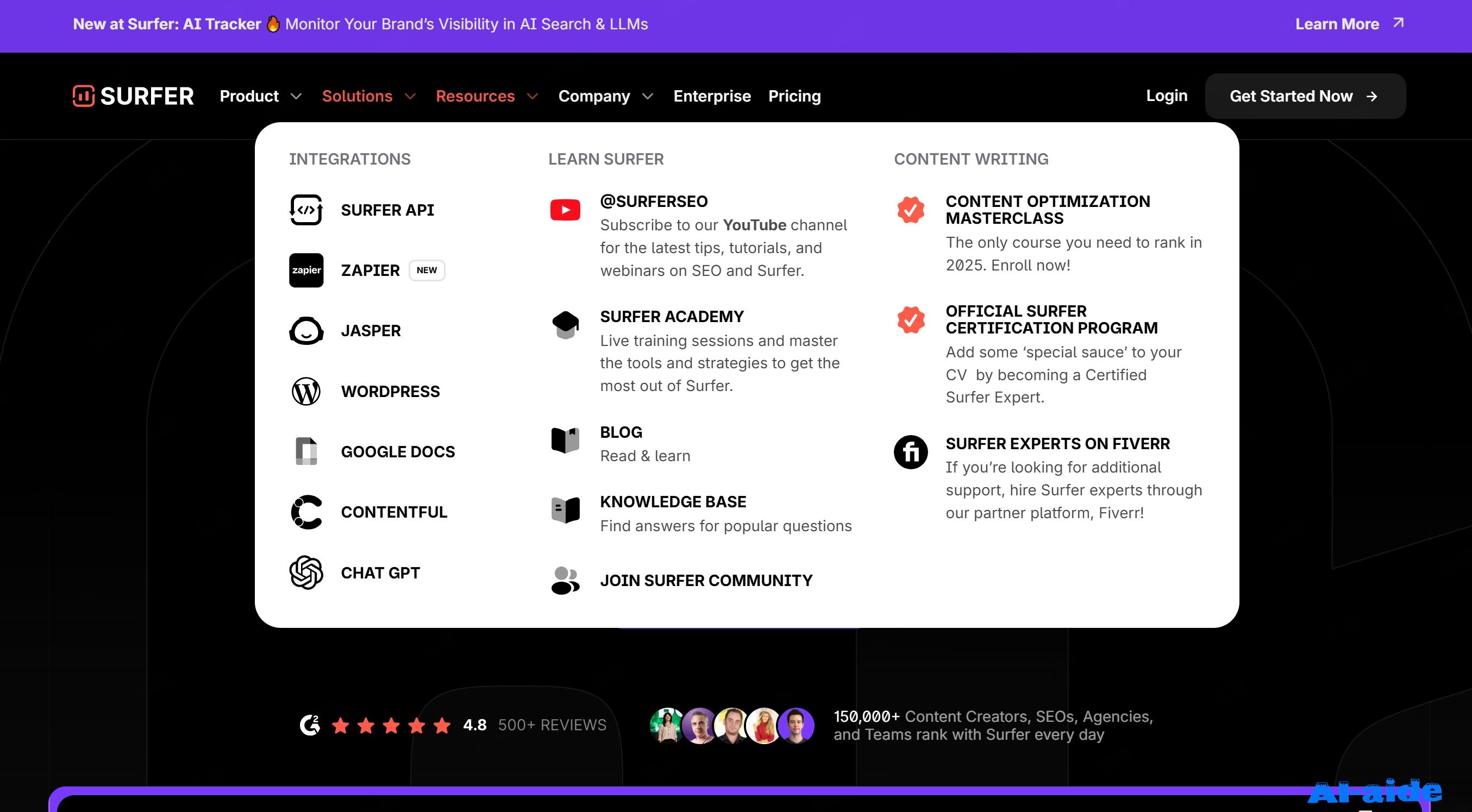Image resolution: width=1472 pixels, height=812 pixels.
Task: Open the JASPER integration link
Action: click(371, 331)
